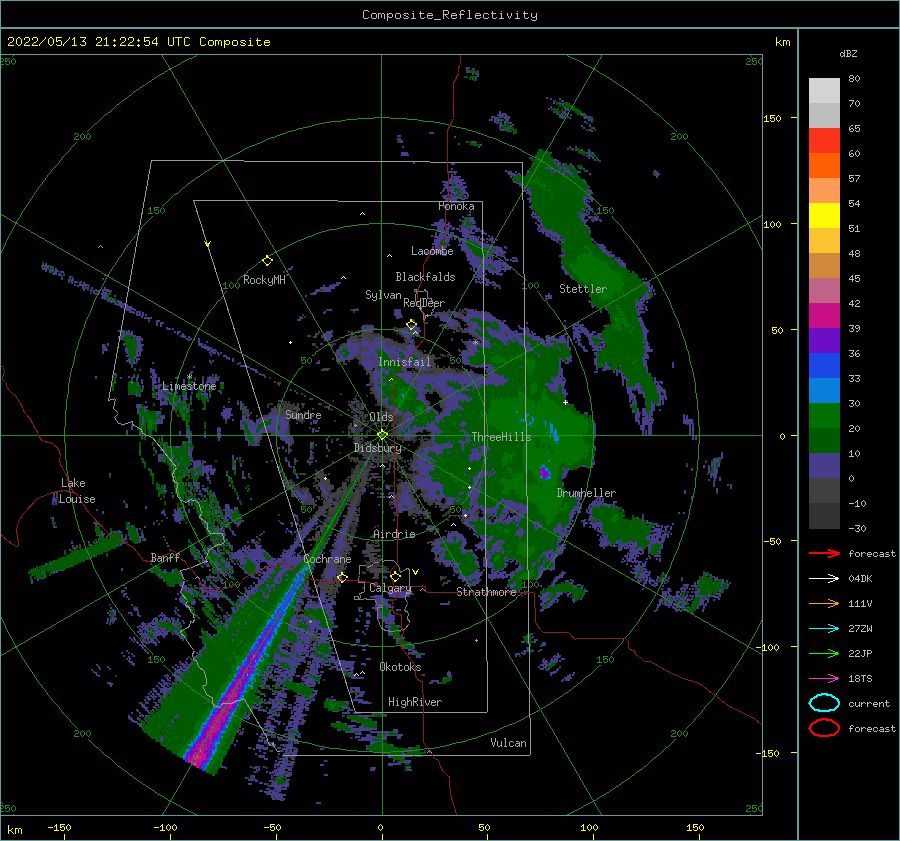Click the white 04DK arrow in legend

click(x=824, y=579)
